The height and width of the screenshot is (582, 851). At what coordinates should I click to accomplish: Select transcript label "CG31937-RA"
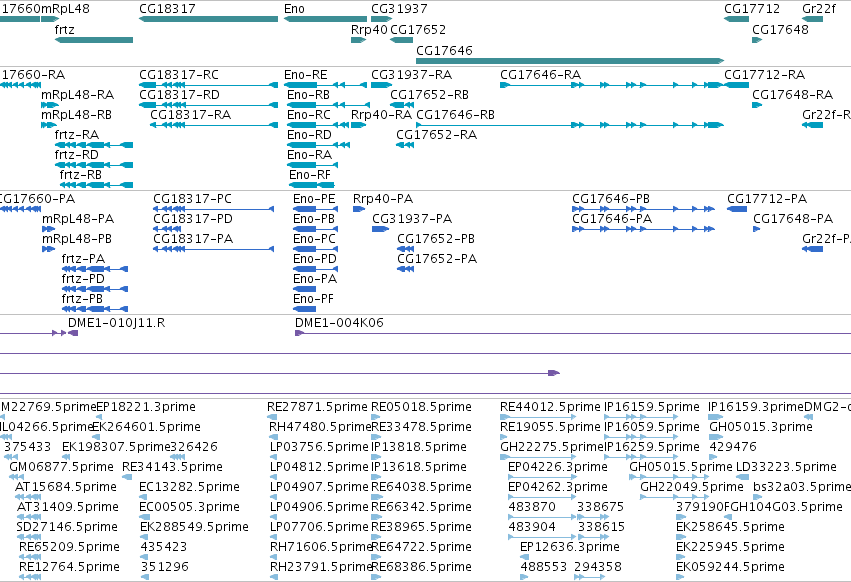coord(411,74)
